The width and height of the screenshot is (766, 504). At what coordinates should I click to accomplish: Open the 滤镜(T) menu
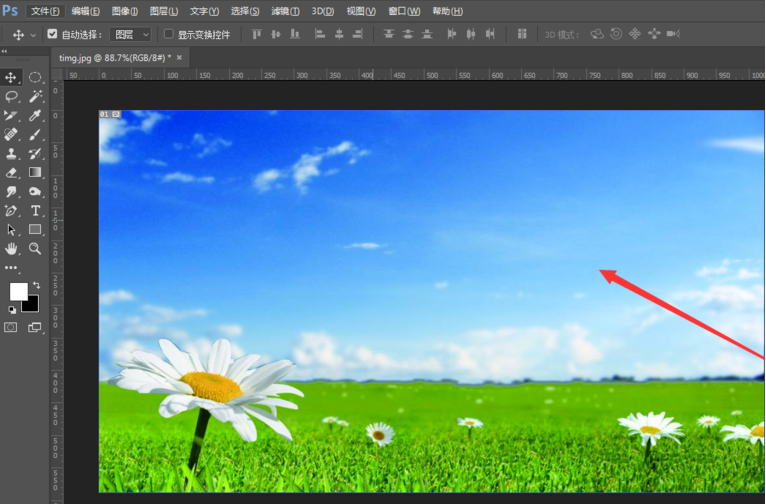(285, 11)
